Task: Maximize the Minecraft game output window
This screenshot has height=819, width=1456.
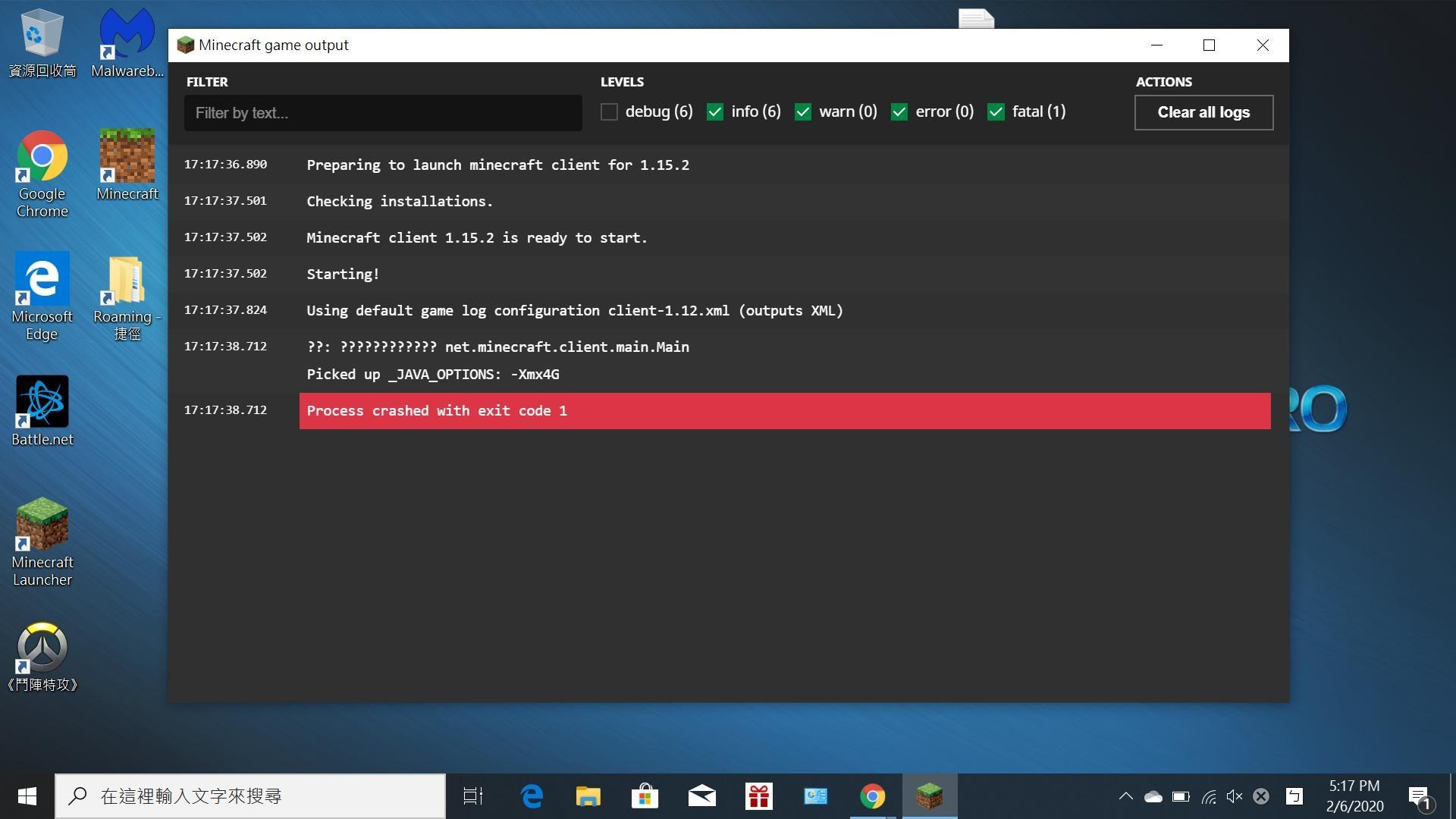Action: click(1210, 45)
